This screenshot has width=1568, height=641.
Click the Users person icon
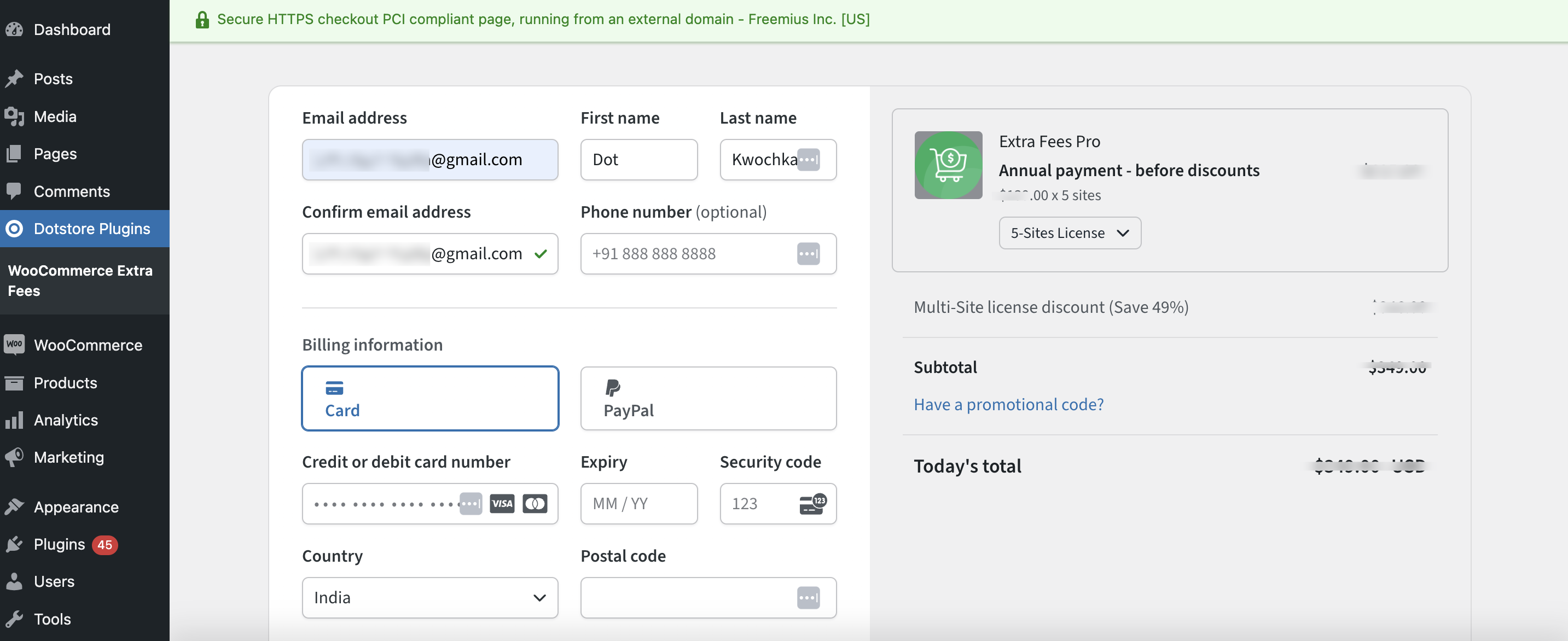point(14,581)
